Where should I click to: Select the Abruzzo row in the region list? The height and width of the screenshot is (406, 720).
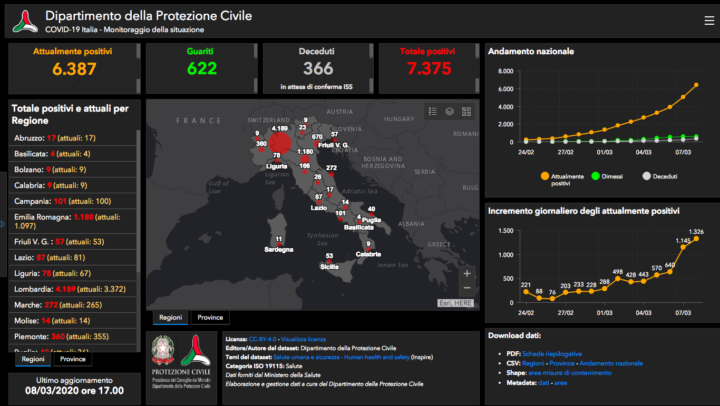[73, 138]
